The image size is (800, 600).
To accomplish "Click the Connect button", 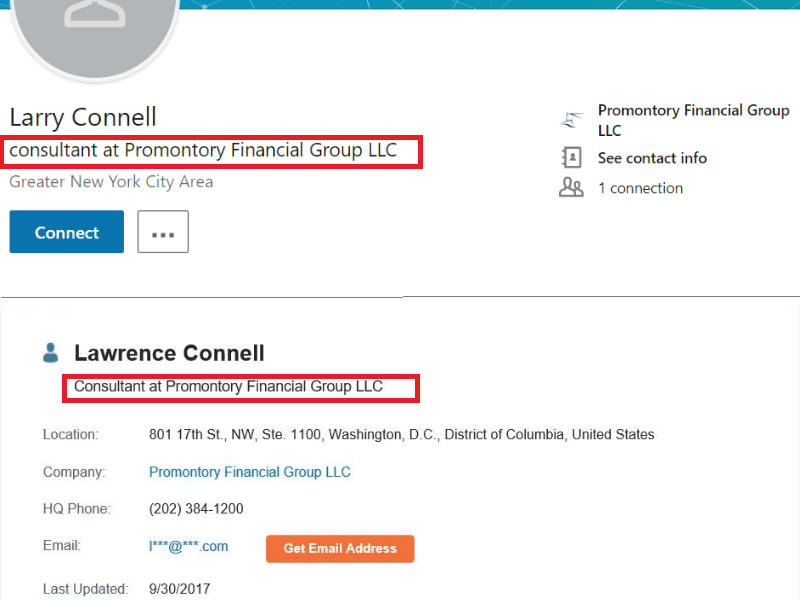I will point(67,232).
